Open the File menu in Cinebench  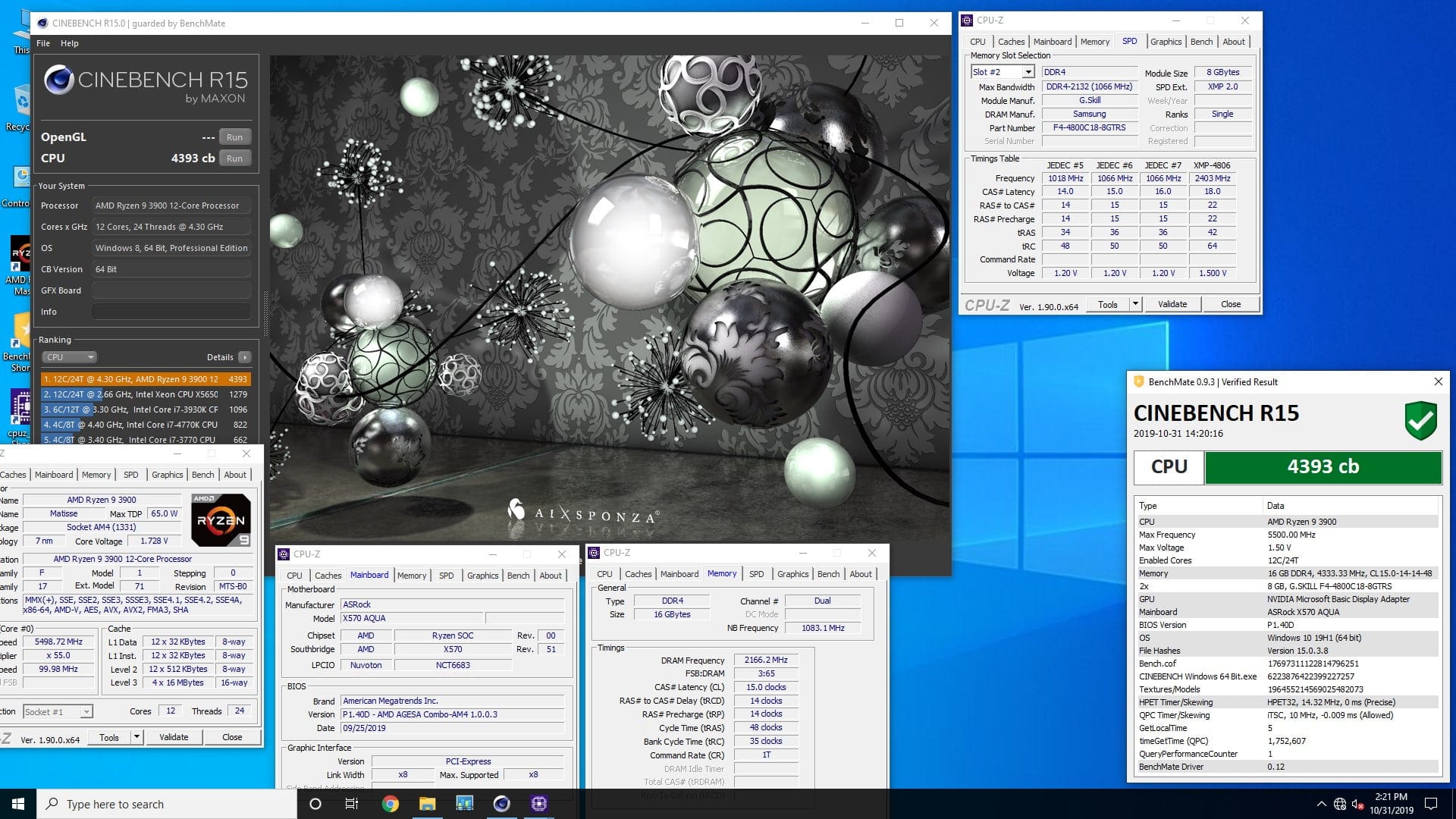click(x=43, y=43)
